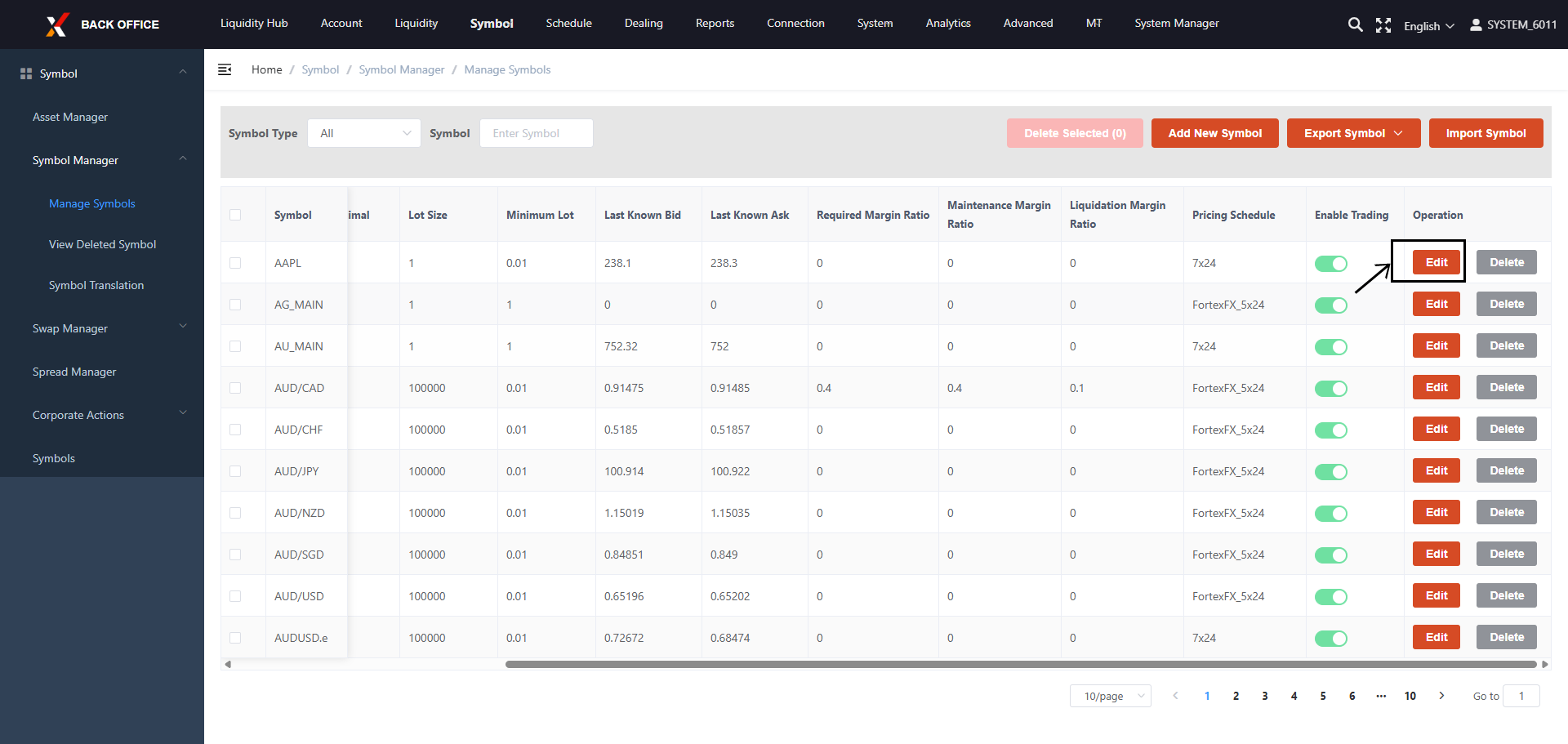Screen dimensions: 1568x744
Task: Open the 10/page size selector
Action: 1110,696
